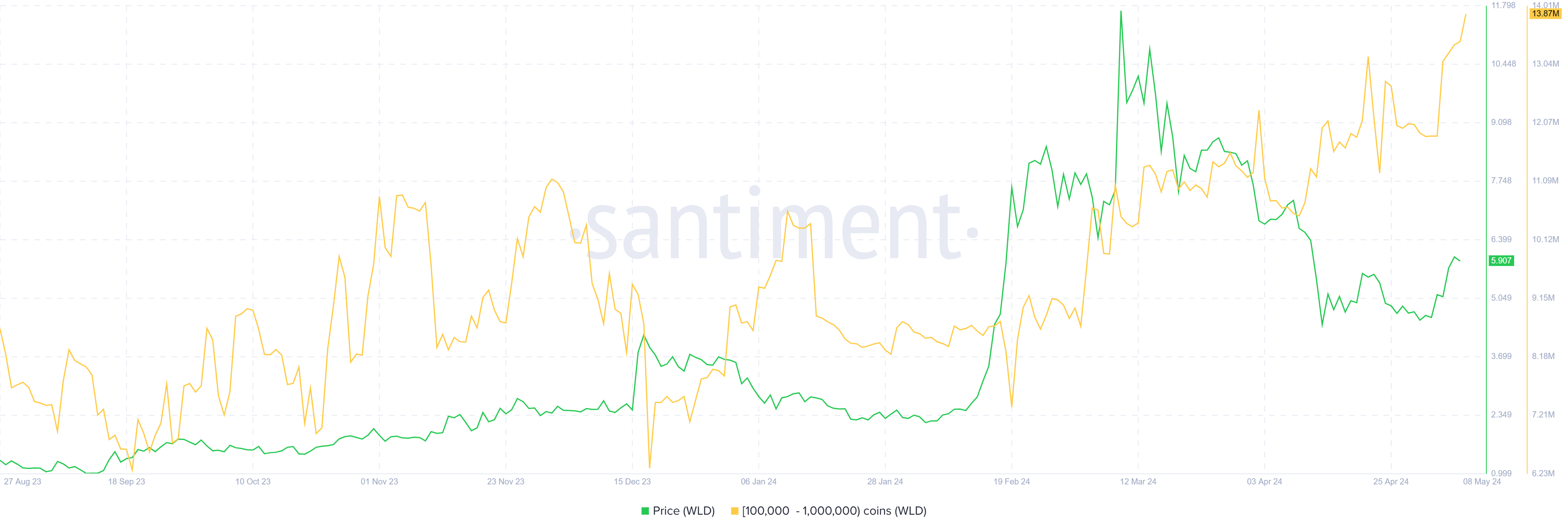Click the yellow coins (WLD) legend swatch
Image resolution: width=1568 pixels, height=531 pixels.
coord(734,511)
